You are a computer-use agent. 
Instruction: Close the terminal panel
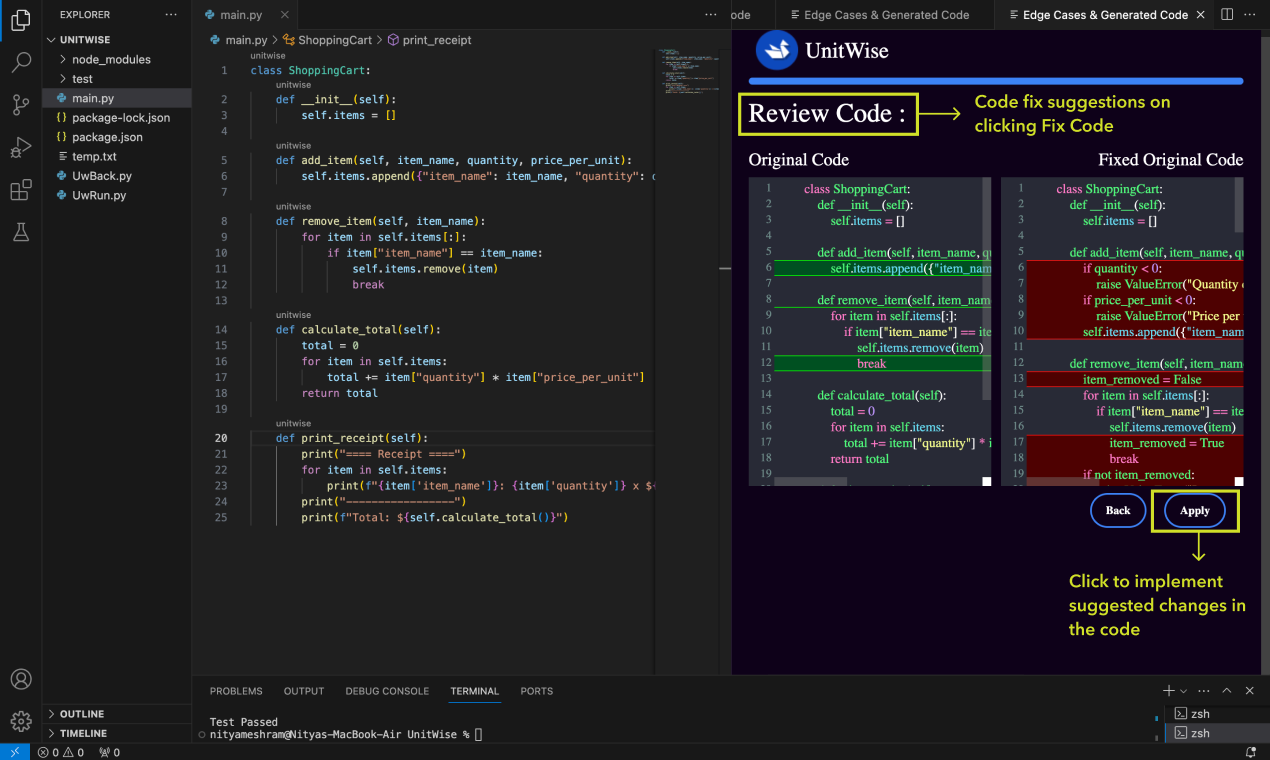[x=1249, y=691]
